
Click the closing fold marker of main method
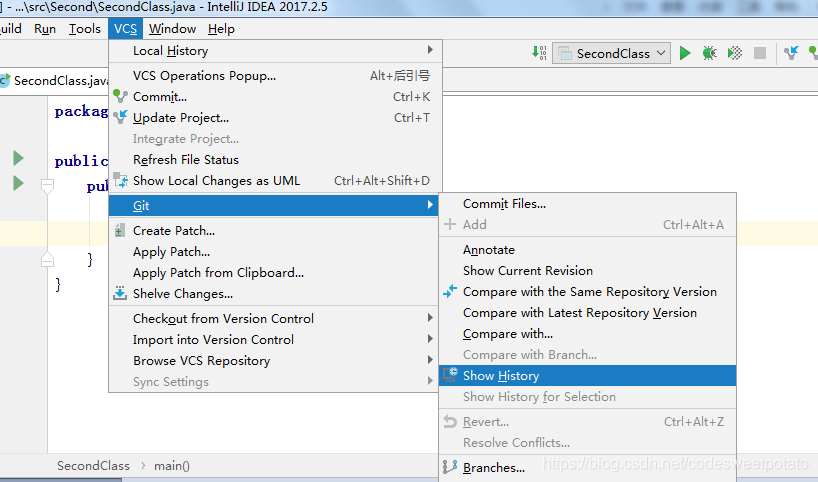click(x=47, y=259)
